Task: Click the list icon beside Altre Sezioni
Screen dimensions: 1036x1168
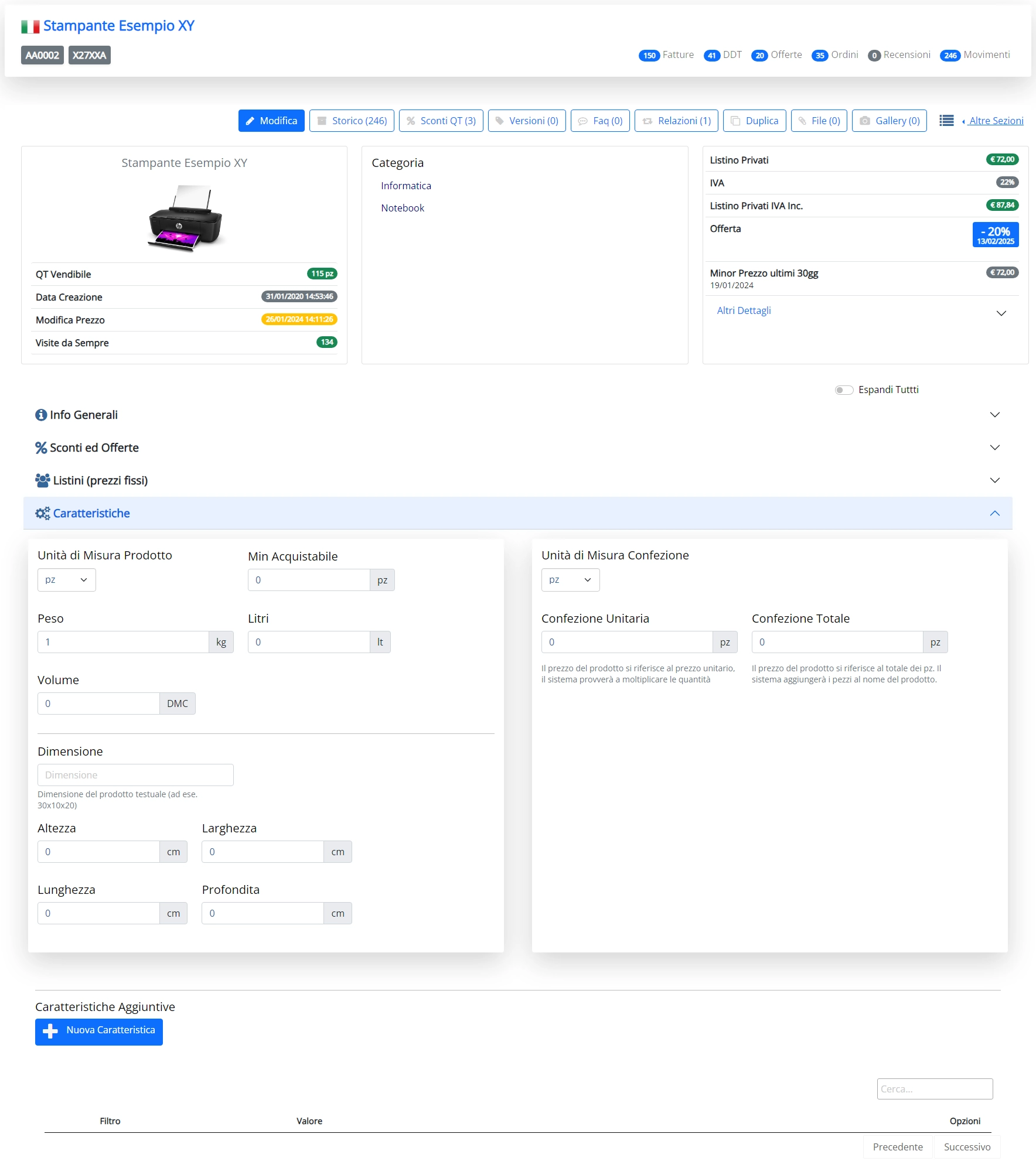Action: [946, 121]
